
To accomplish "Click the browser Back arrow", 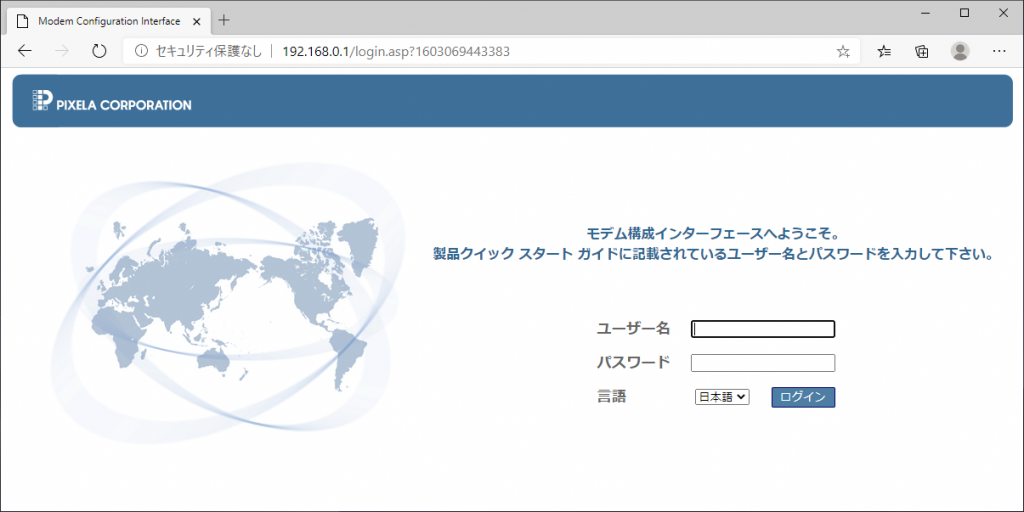I will coord(25,51).
